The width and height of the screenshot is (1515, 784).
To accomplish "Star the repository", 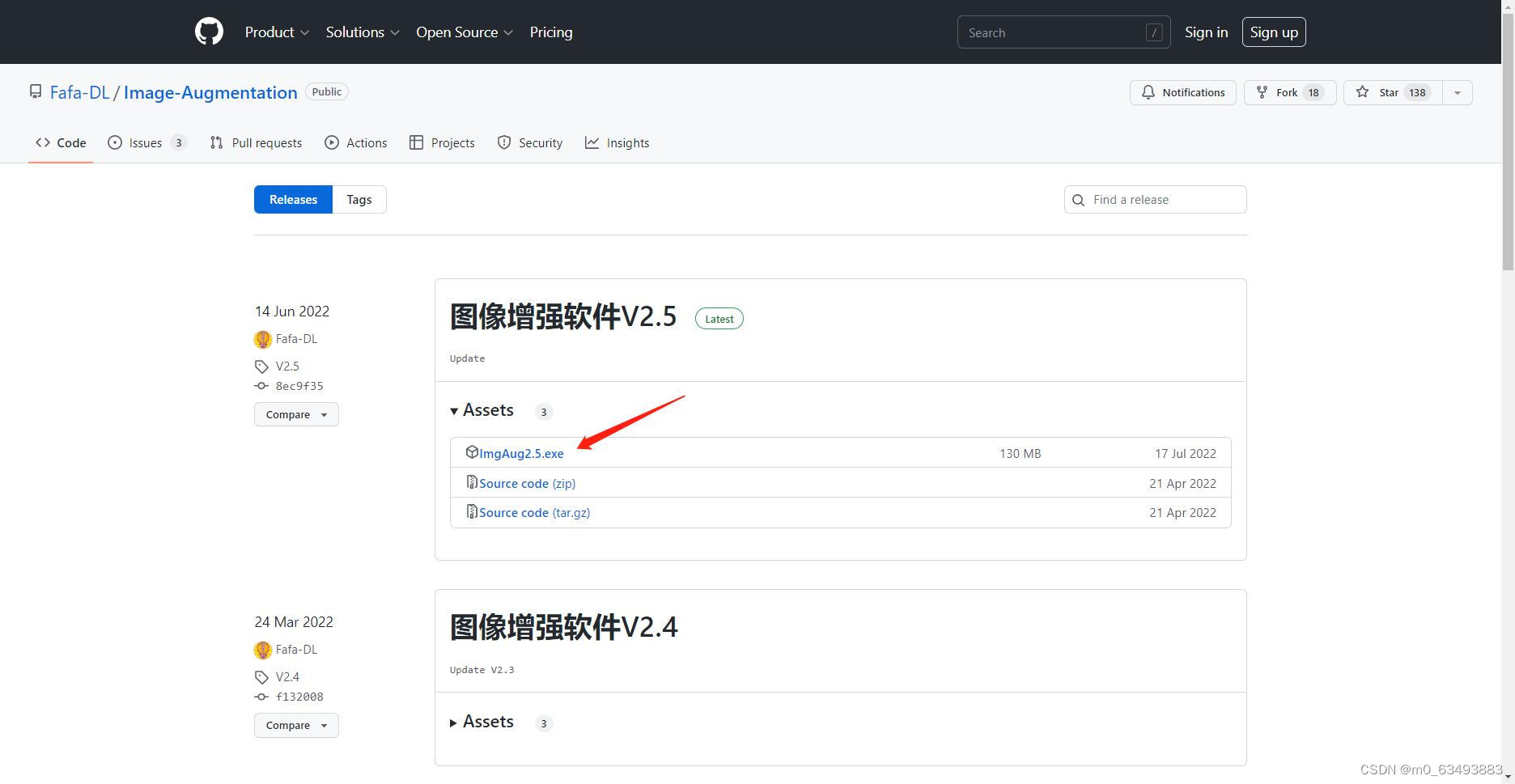I will (x=1392, y=92).
